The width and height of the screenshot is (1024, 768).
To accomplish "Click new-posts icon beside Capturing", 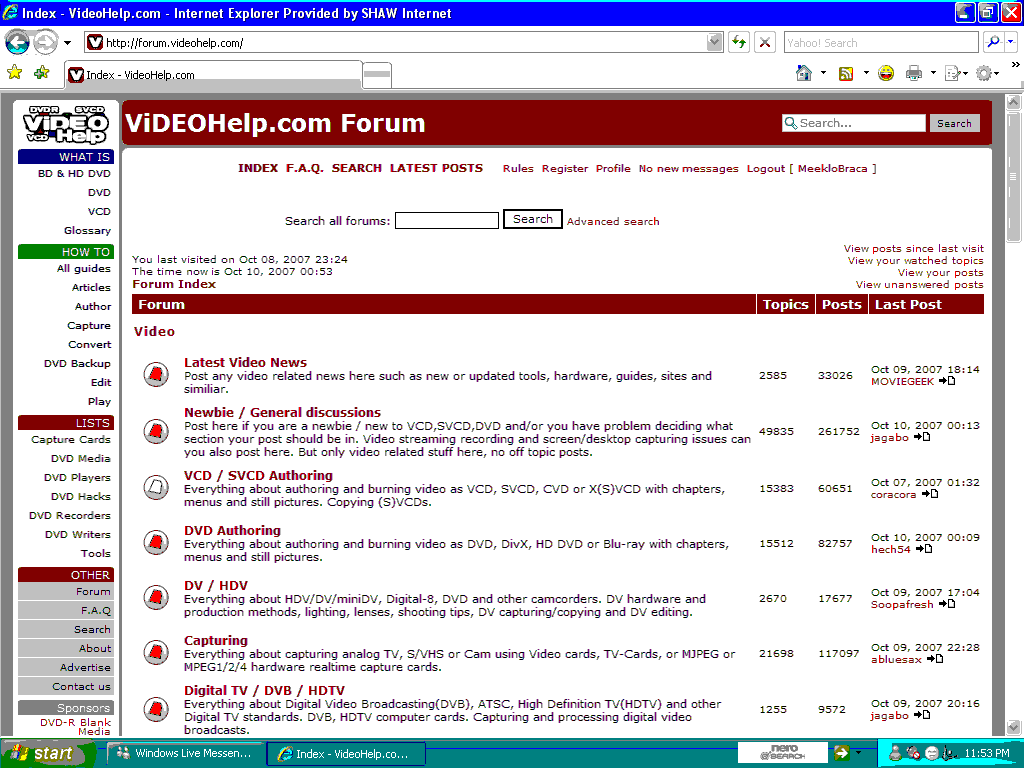I will click(156, 652).
